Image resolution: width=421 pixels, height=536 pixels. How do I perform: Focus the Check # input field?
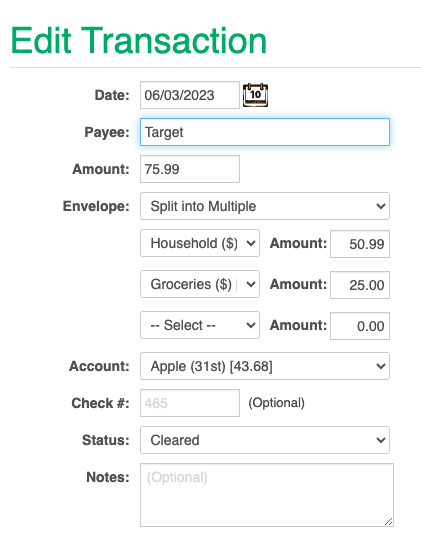pos(190,403)
